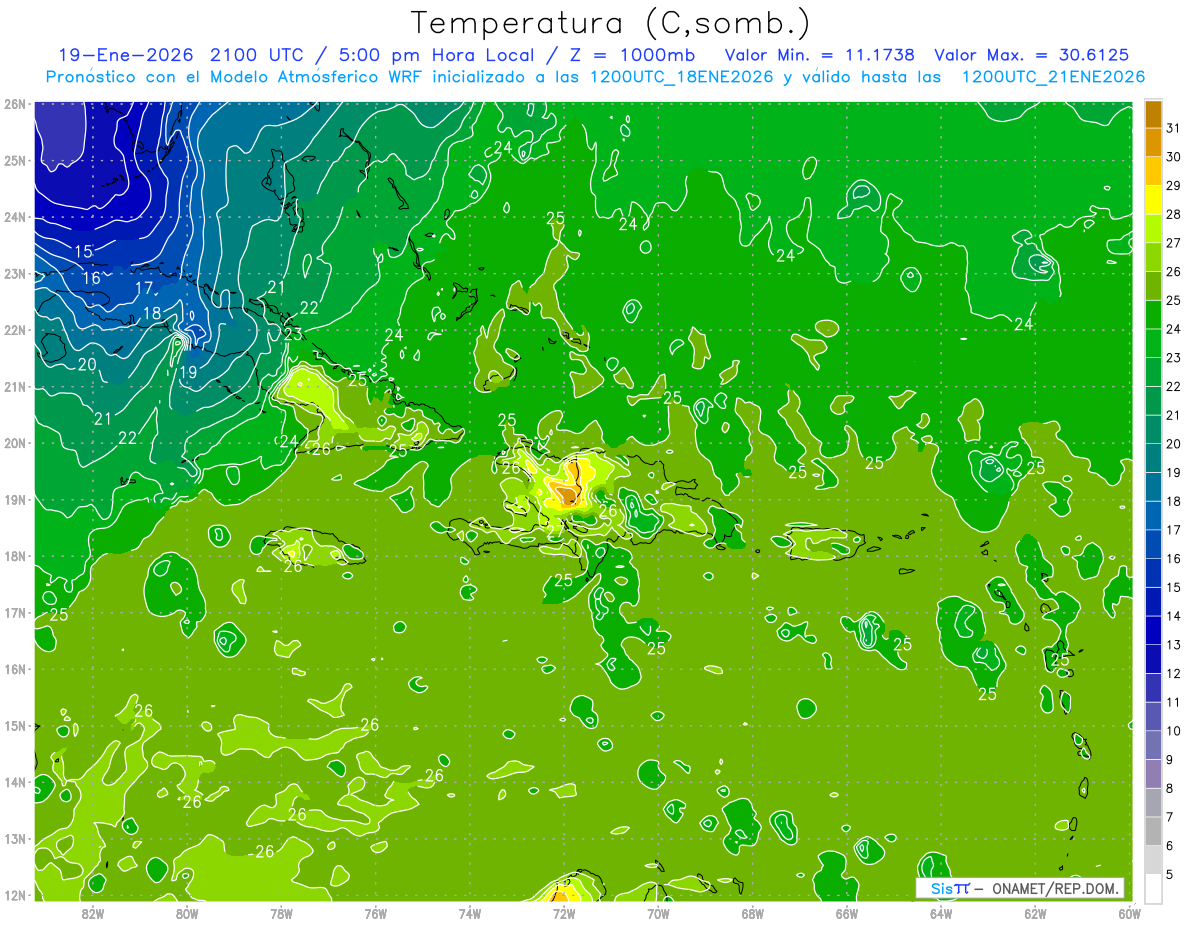The height and width of the screenshot is (927, 1200).
Task: Click the '62W' longitude axis label
Action: pos(1035,913)
